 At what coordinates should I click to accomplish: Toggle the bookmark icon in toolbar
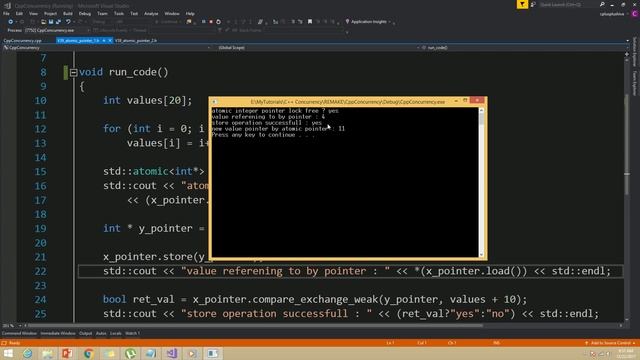coord(310,22)
